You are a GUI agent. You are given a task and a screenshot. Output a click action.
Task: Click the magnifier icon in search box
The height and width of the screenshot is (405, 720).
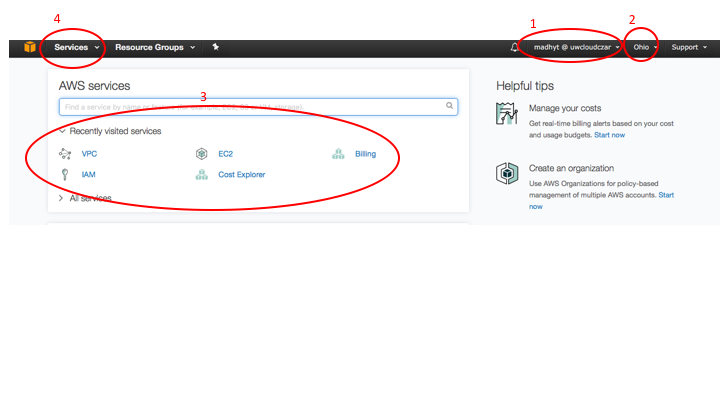point(449,106)
